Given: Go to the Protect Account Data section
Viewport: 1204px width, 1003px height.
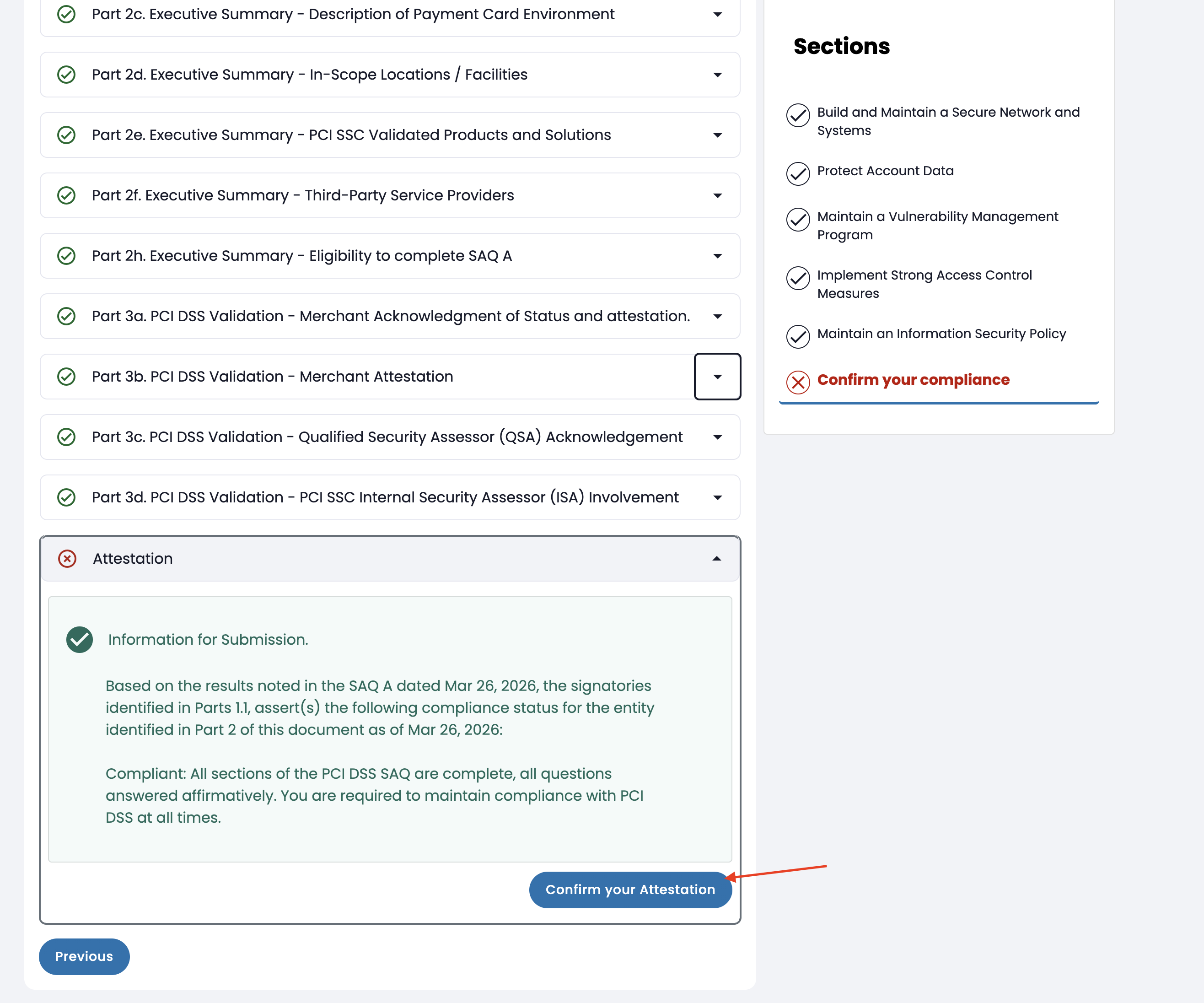Looking at the screenshot, I should coord(885,171).
